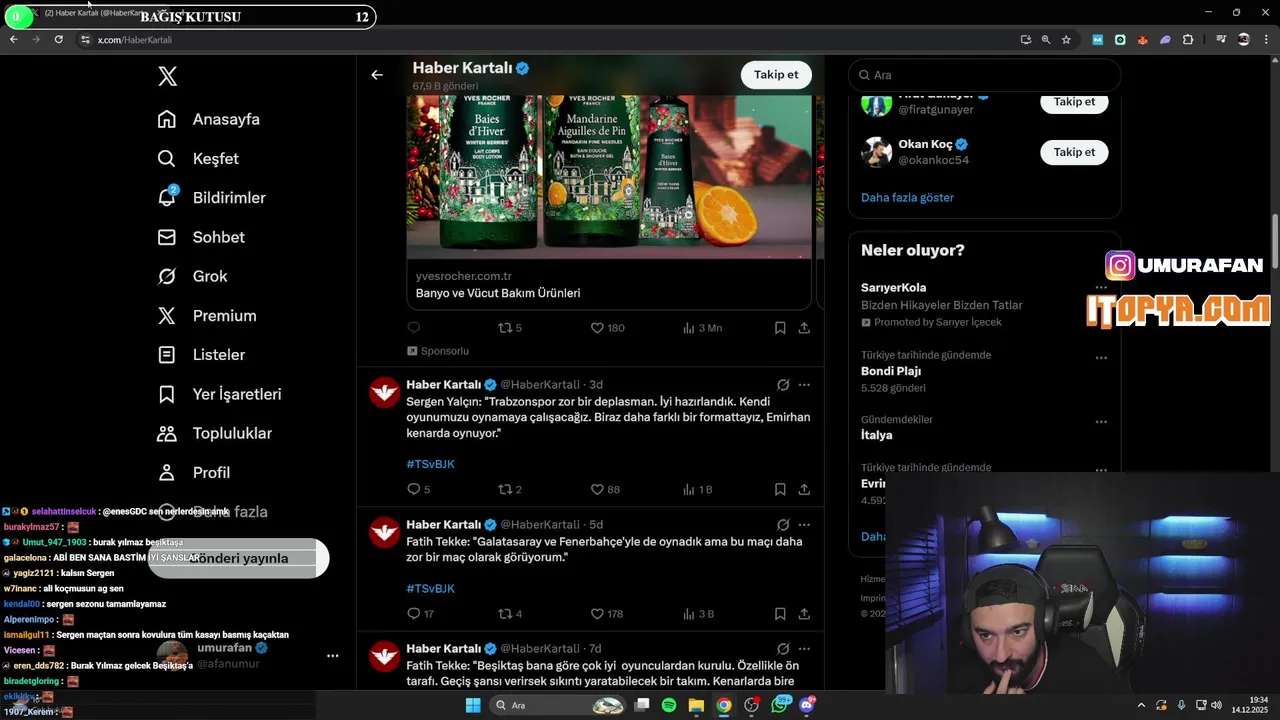Open Grok explain on Sergen Yalçın post
Screen dimensions: 1280x720
(x=783, y=385)
